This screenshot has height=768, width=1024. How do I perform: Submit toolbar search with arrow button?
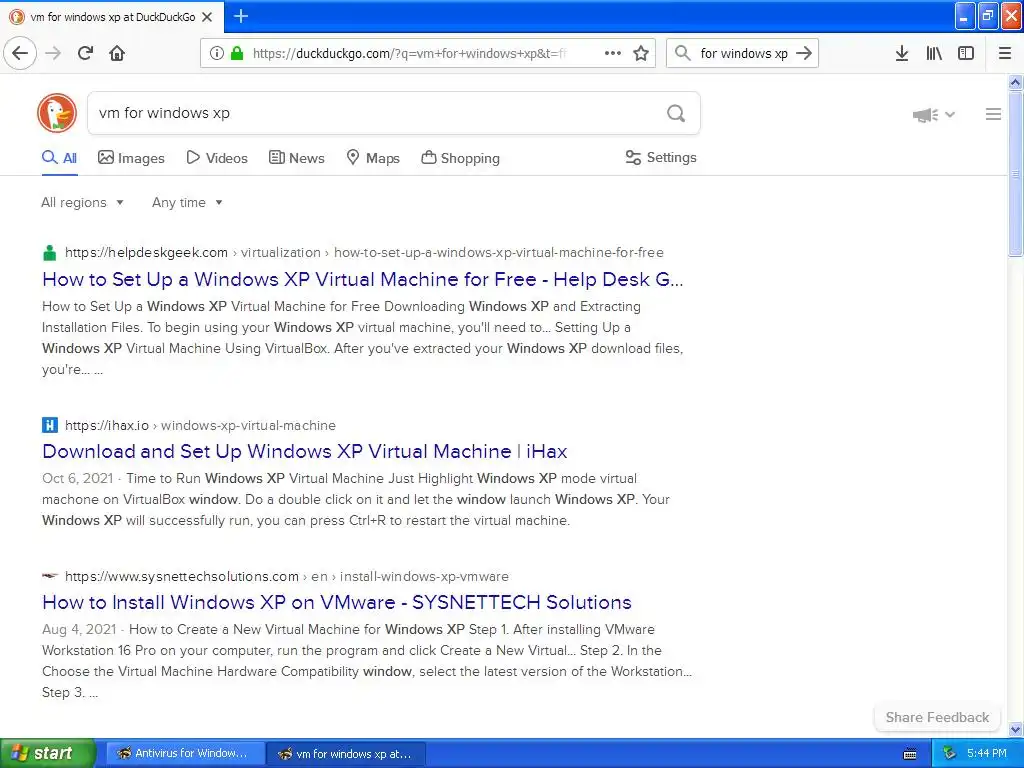pos(804,53)
